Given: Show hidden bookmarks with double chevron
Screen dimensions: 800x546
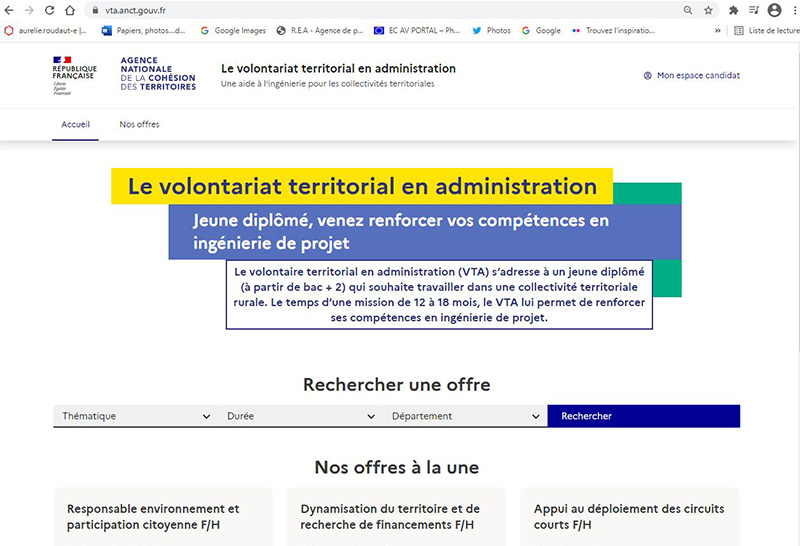Looking at the screenshot, I should point(717,31).
